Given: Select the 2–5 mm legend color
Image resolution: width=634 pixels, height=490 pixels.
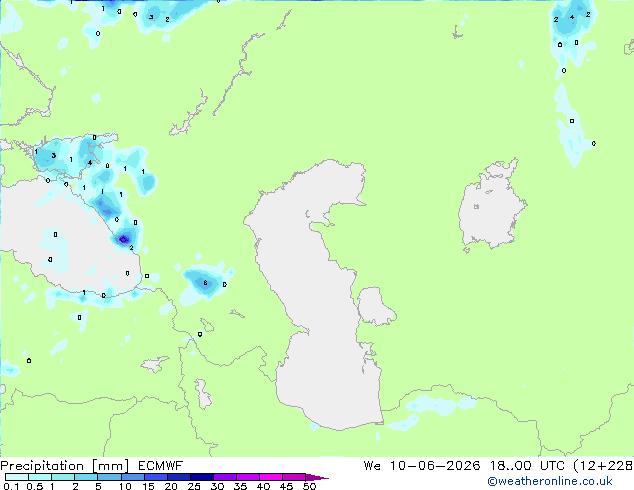Looking at the screenshot, I should [86, 477].
